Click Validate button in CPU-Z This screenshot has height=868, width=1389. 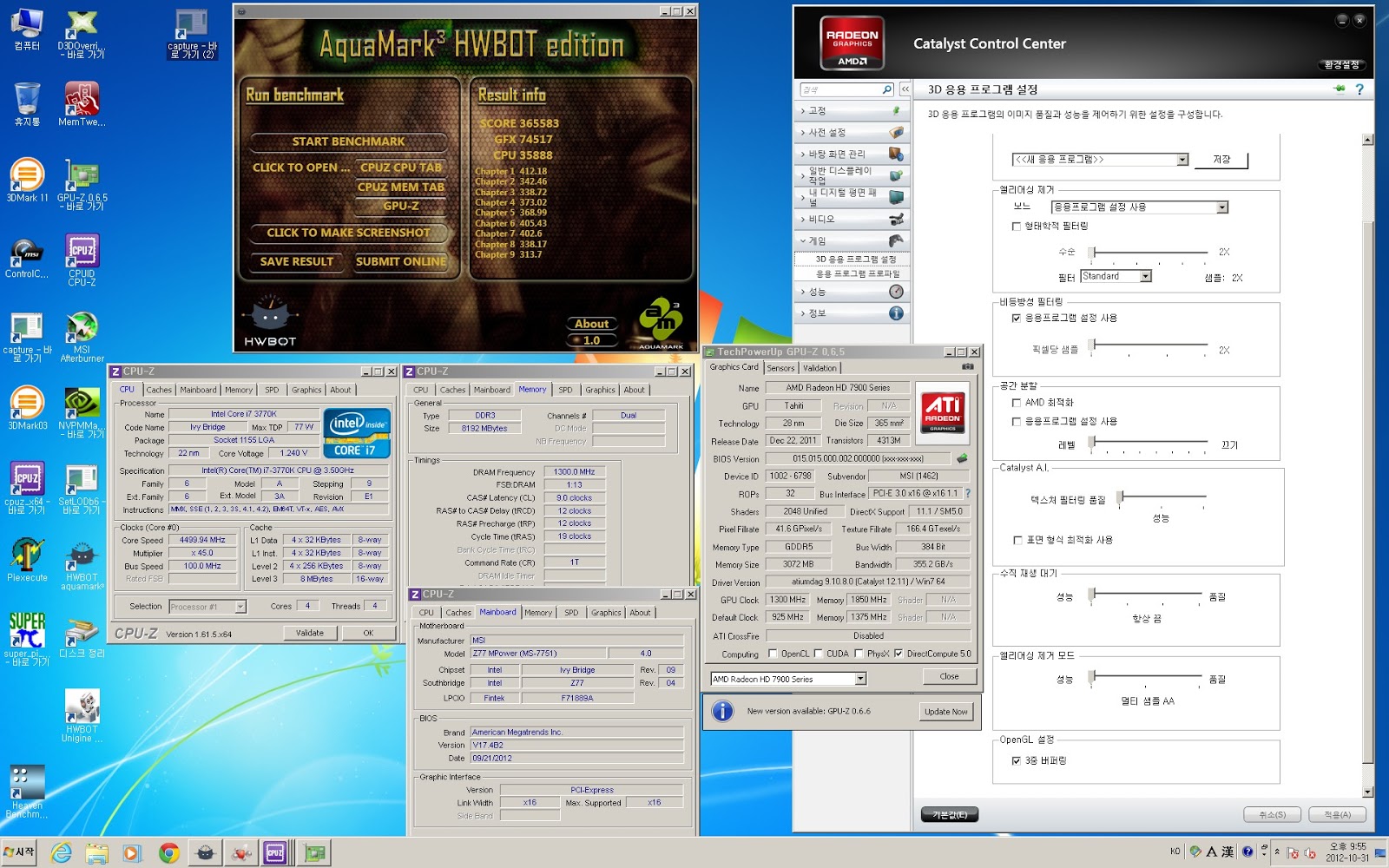310,633
